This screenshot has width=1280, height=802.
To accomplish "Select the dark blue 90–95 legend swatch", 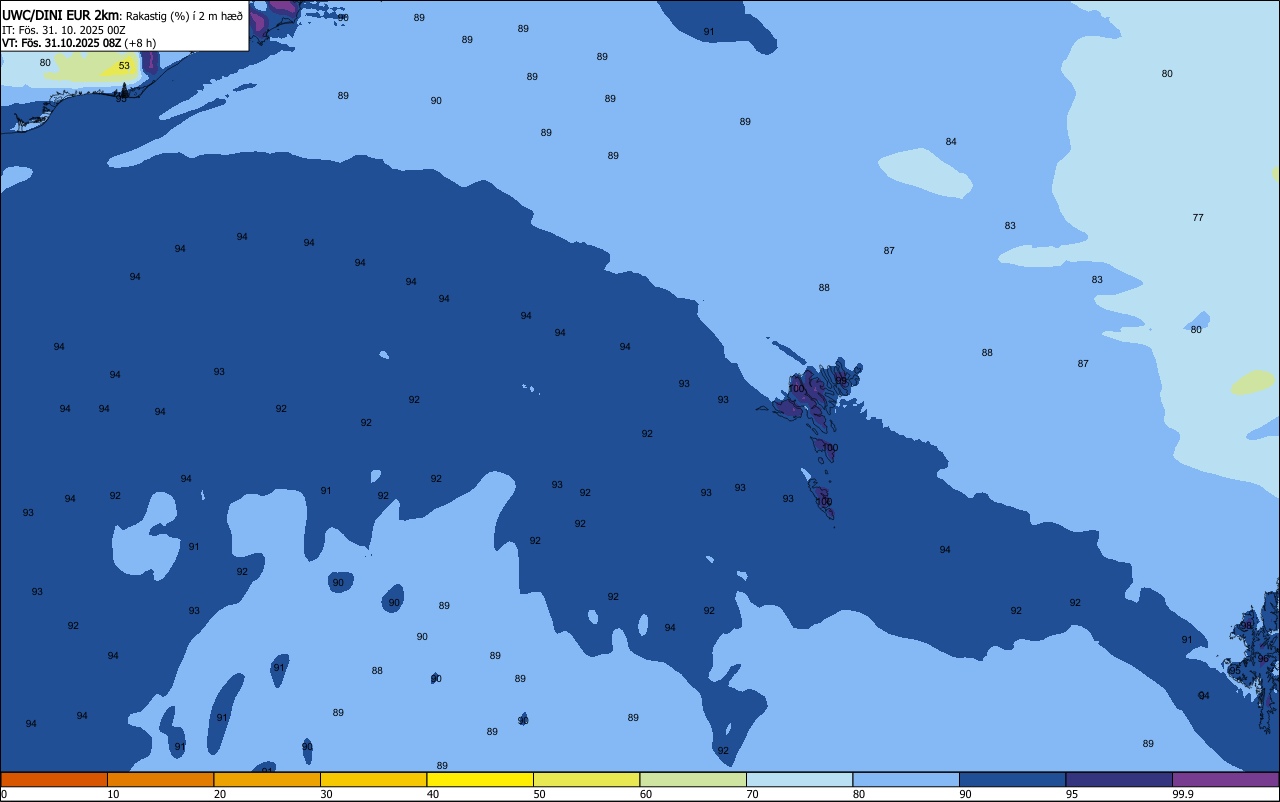I will coord(1012,779).
